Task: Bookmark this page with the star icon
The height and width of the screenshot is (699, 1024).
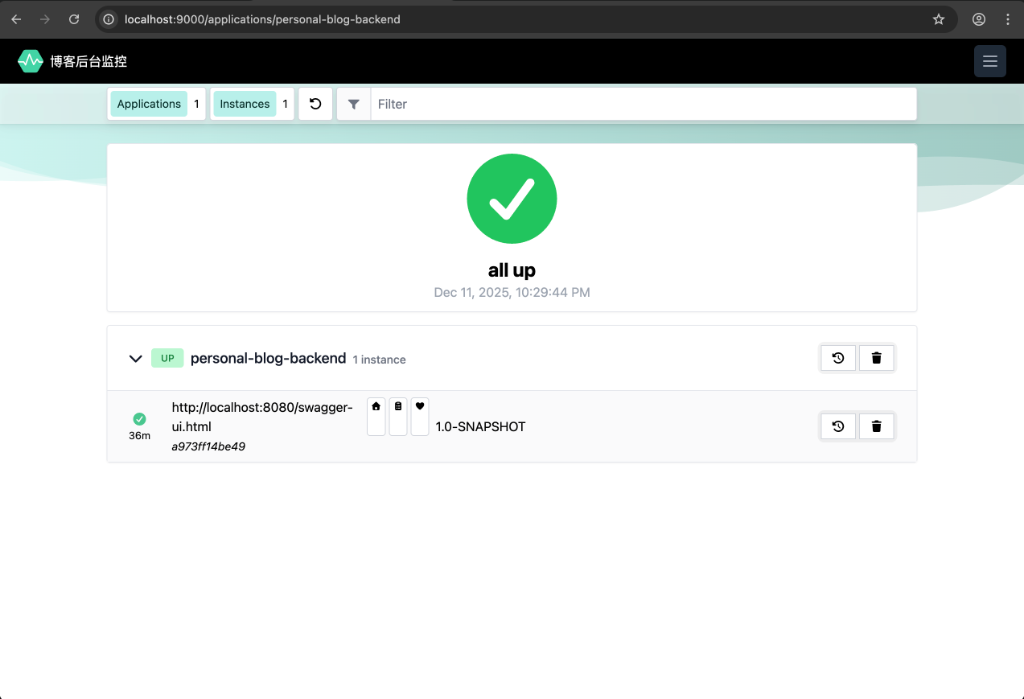Action: tap(938, 19)
